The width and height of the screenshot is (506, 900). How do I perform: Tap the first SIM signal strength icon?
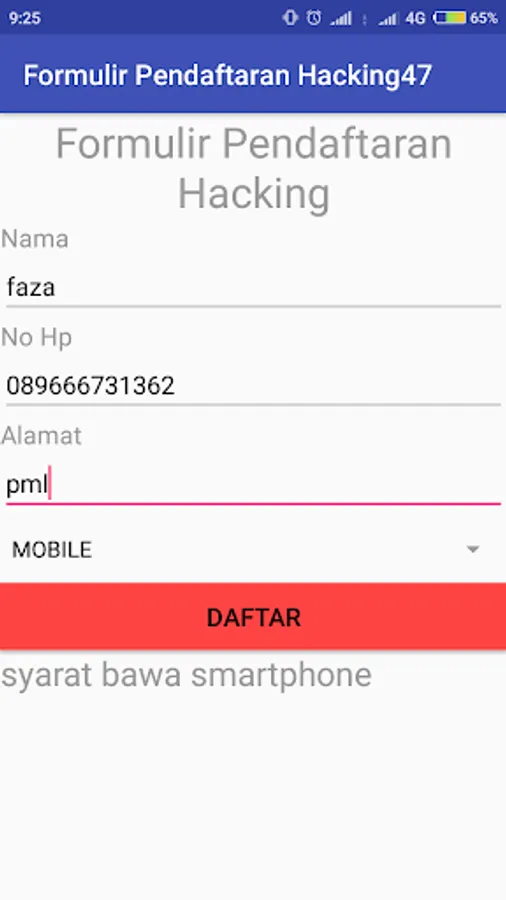341,19
